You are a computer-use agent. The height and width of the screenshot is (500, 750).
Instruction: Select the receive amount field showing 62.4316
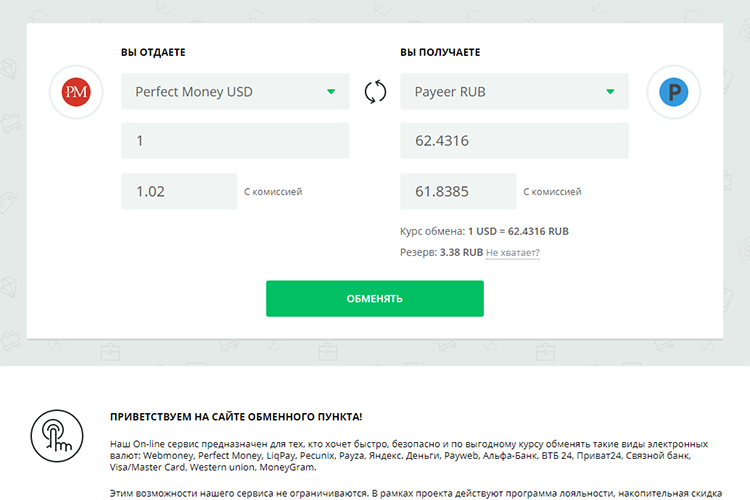click(514, 141)
